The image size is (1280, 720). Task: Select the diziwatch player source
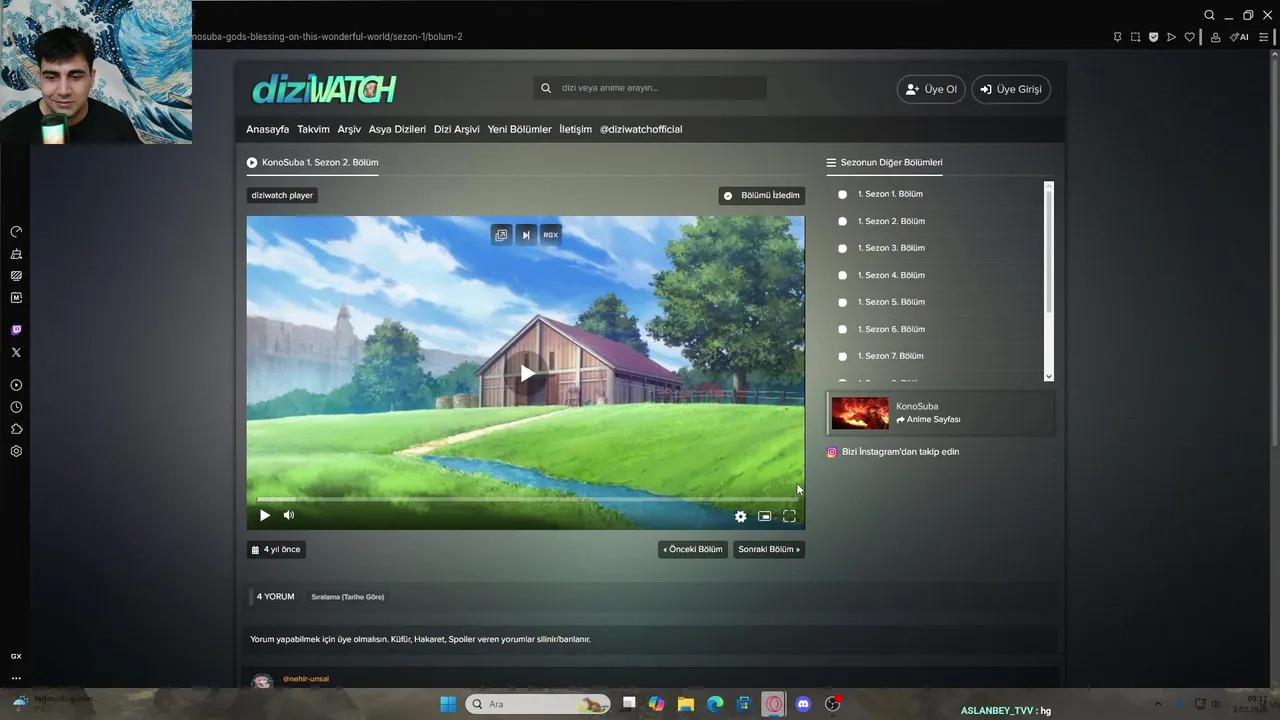coord(282,195)
